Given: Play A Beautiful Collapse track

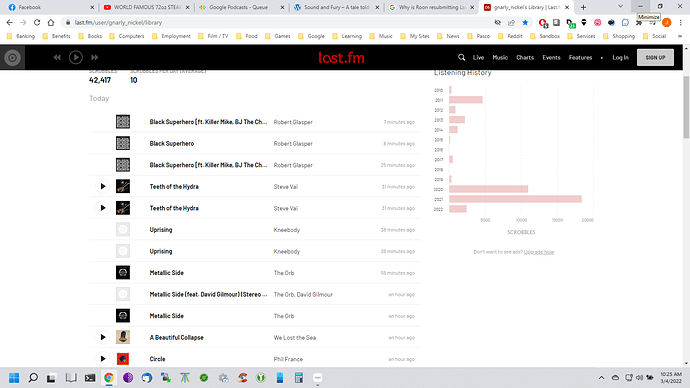Looking at the screenshot, I should click(103, 337).
